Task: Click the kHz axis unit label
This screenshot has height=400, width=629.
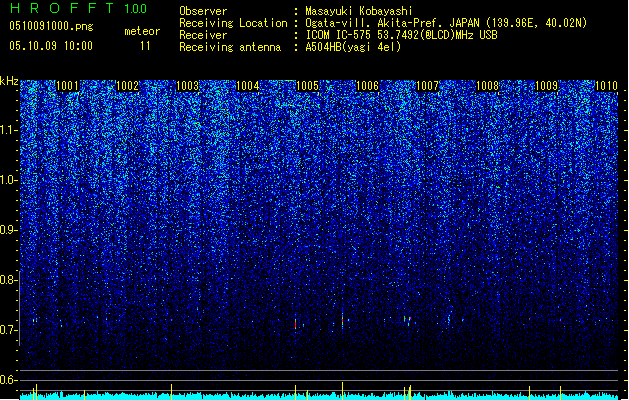Action: click(x=9, y=81)
